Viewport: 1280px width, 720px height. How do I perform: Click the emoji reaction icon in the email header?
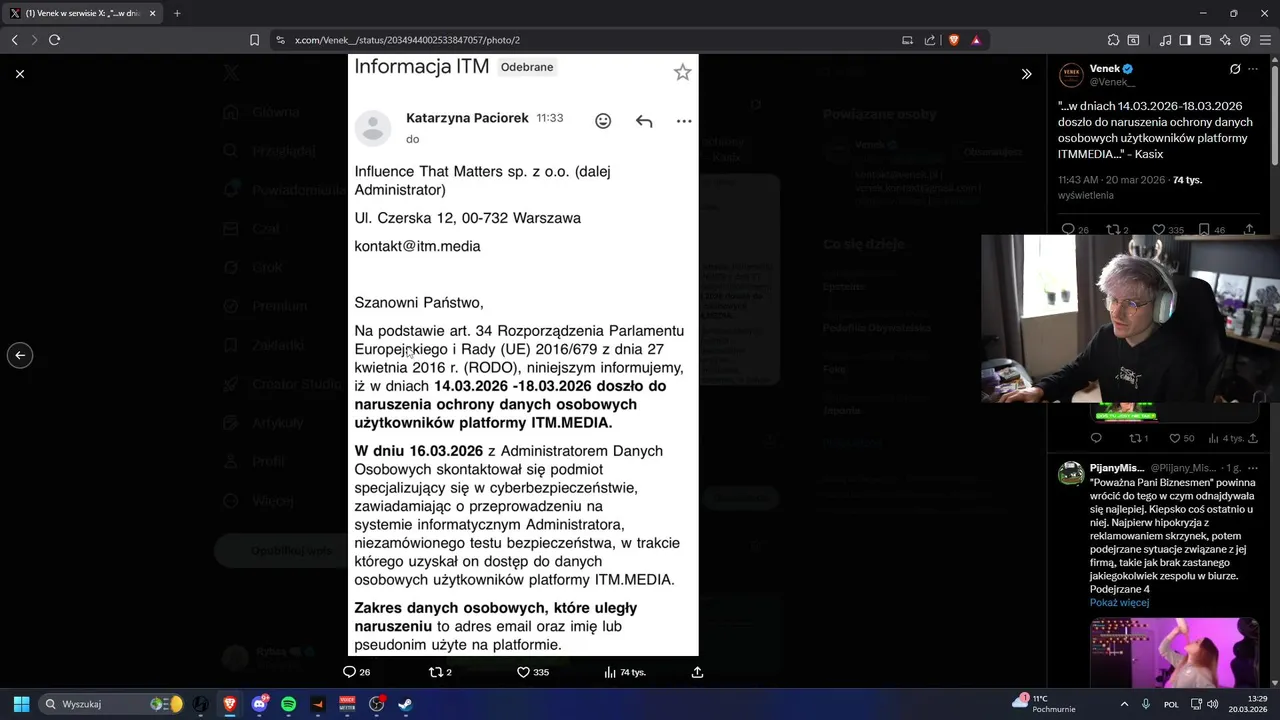click(603, 121)
